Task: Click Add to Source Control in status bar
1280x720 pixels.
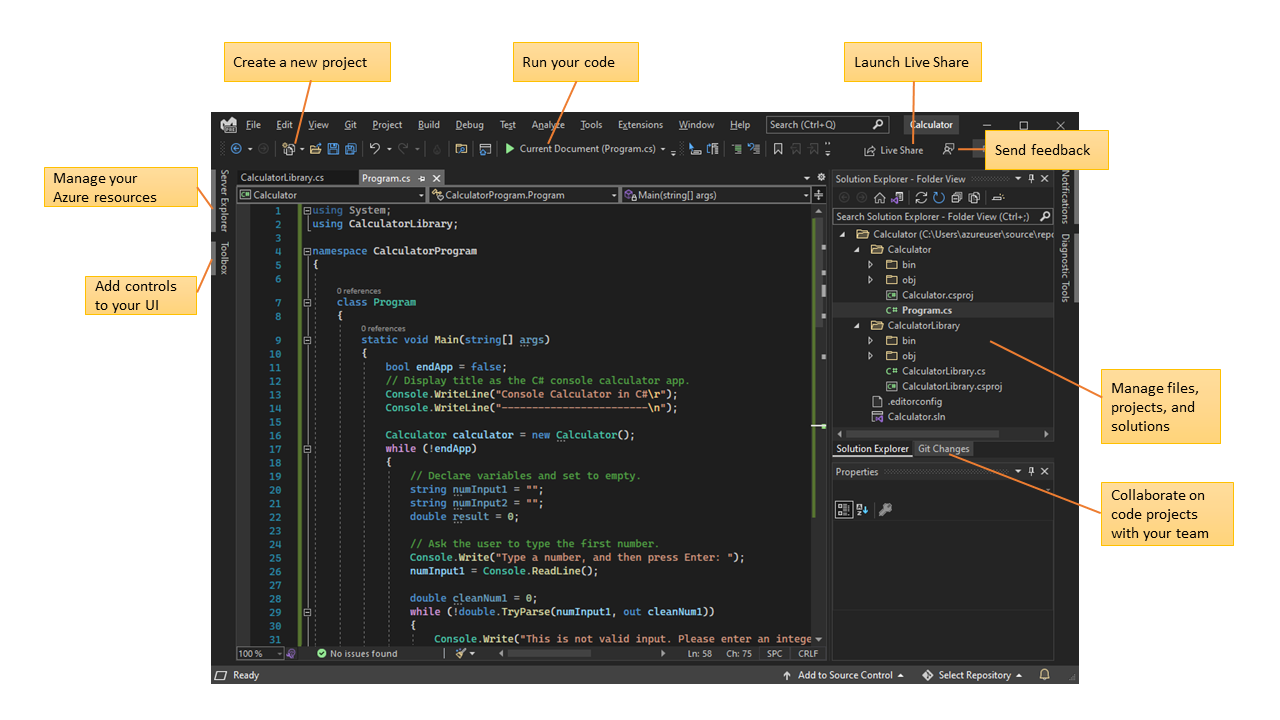Action: point(845,675)
